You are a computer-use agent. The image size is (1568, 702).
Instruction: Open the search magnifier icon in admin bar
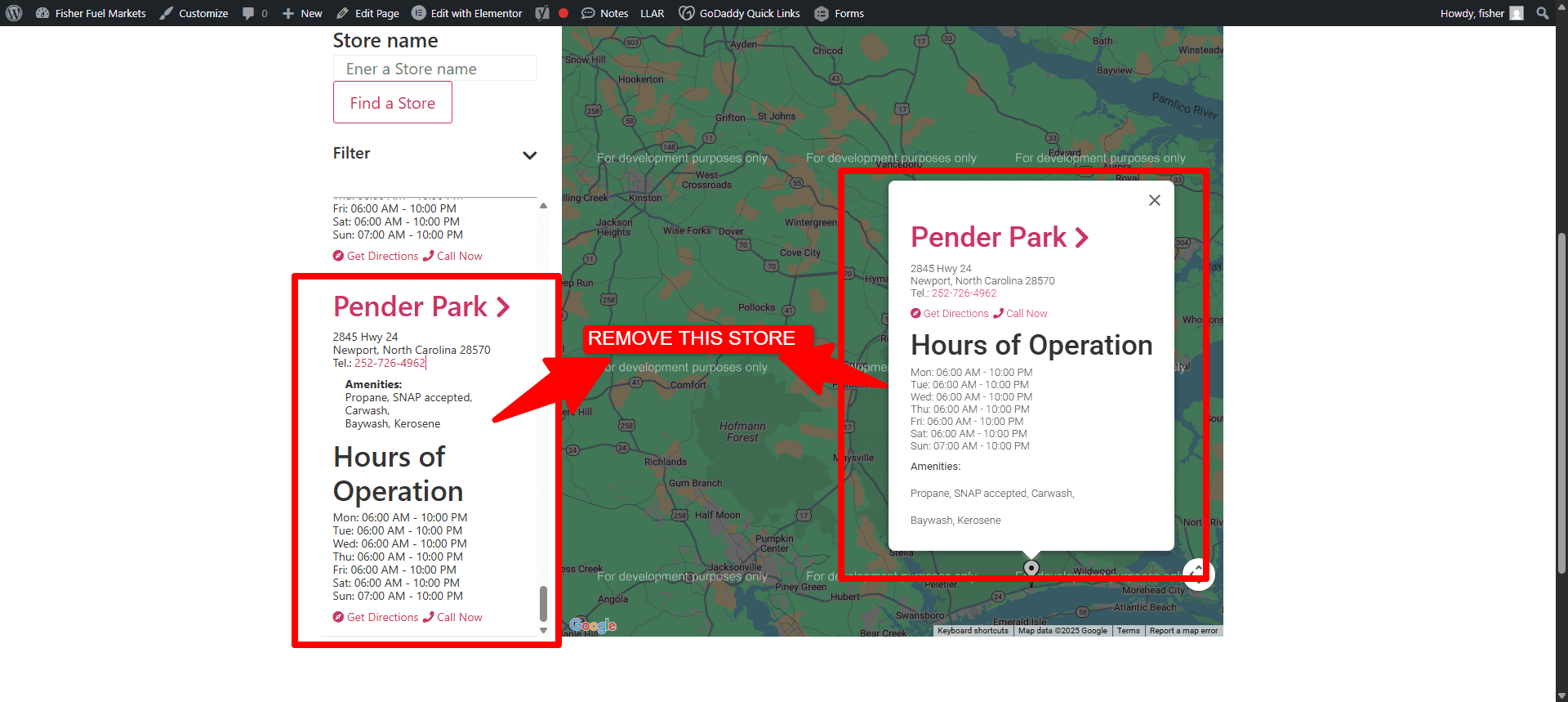tap(1542, 13)
